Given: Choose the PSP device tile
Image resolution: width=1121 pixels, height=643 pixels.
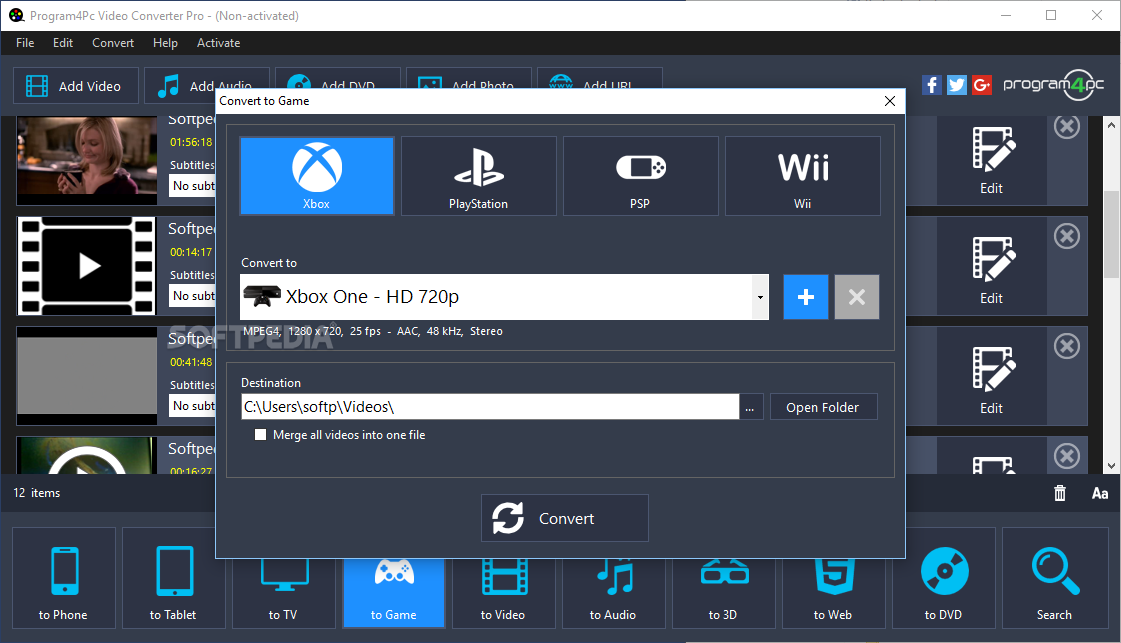Looking at the screenshot, I should pos(641,176).
